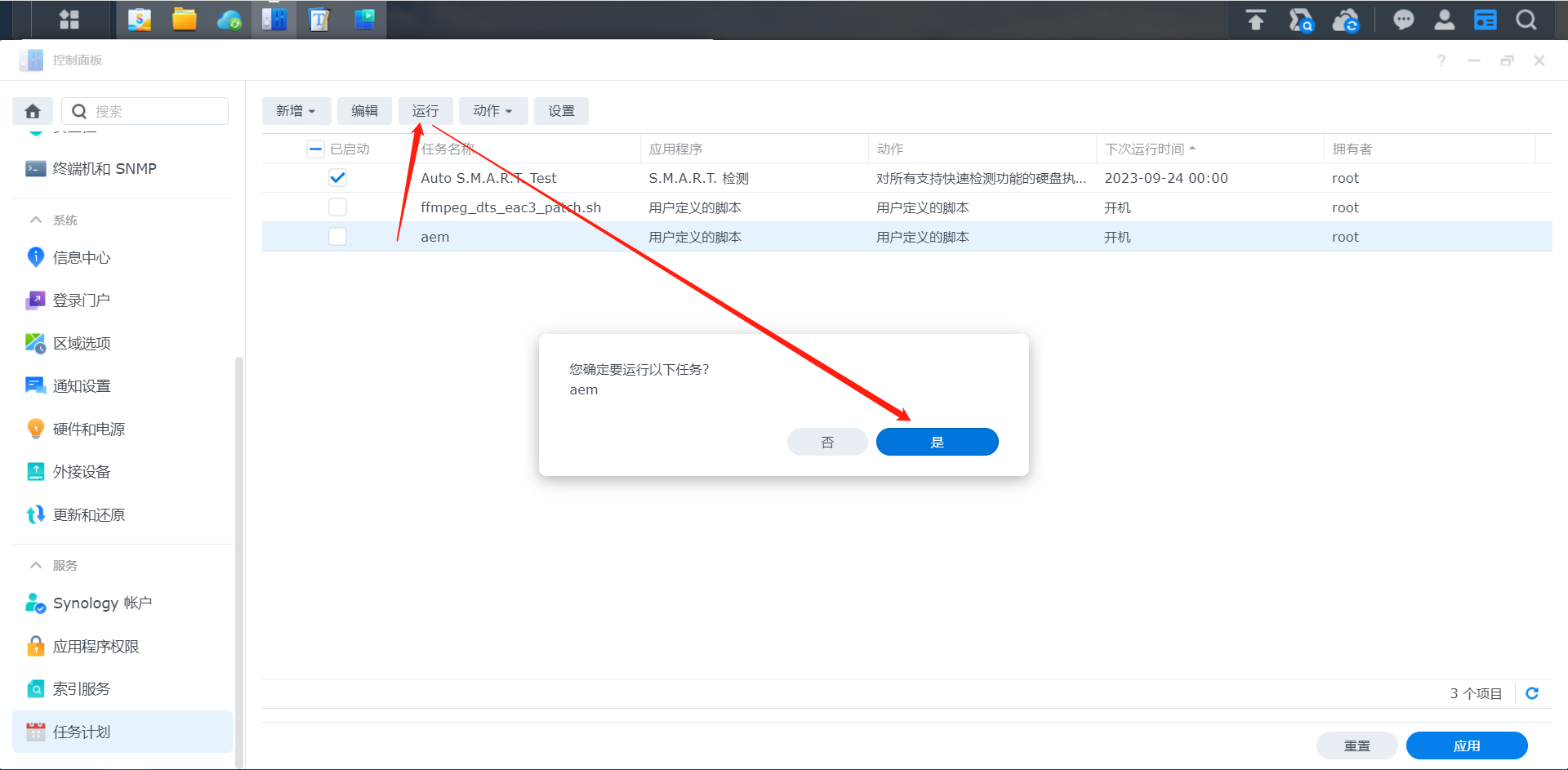The width and height of the screenshot is (1568, 770).
Task: Sort by 任务名称 column header
Action: [448, 149]
